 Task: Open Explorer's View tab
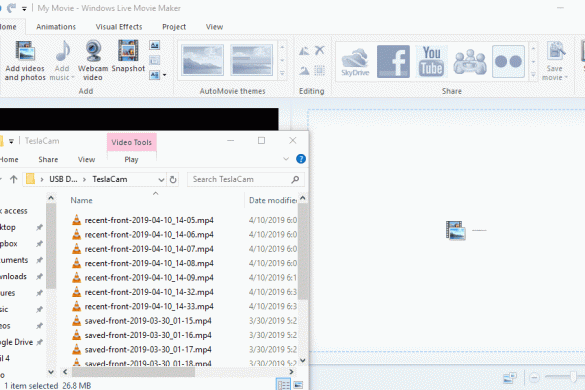[x=86, y=159]
